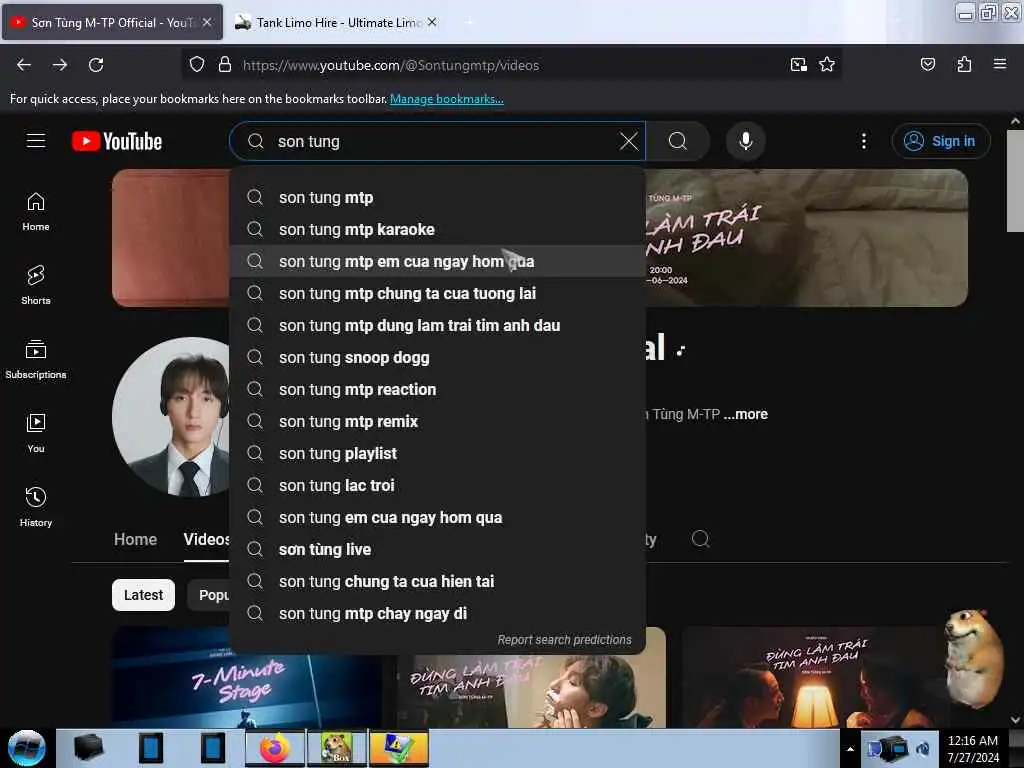1024x768 pixels.
Task: Click the Firefox taskbar icon
Action: [275, 748]
